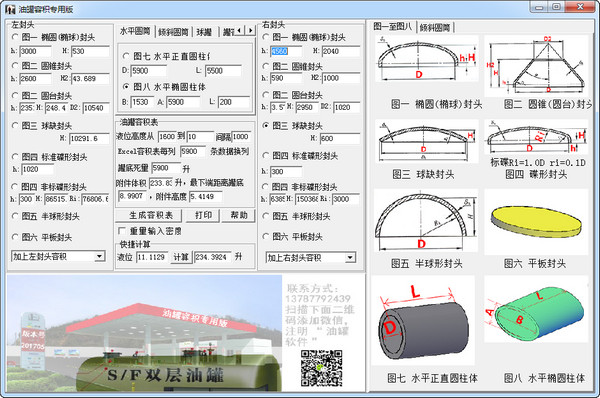Click 图七 水平正直圆柱体 cylinder image
The width and height of the screenshot is (600, 398).
(x=423, y=321)
